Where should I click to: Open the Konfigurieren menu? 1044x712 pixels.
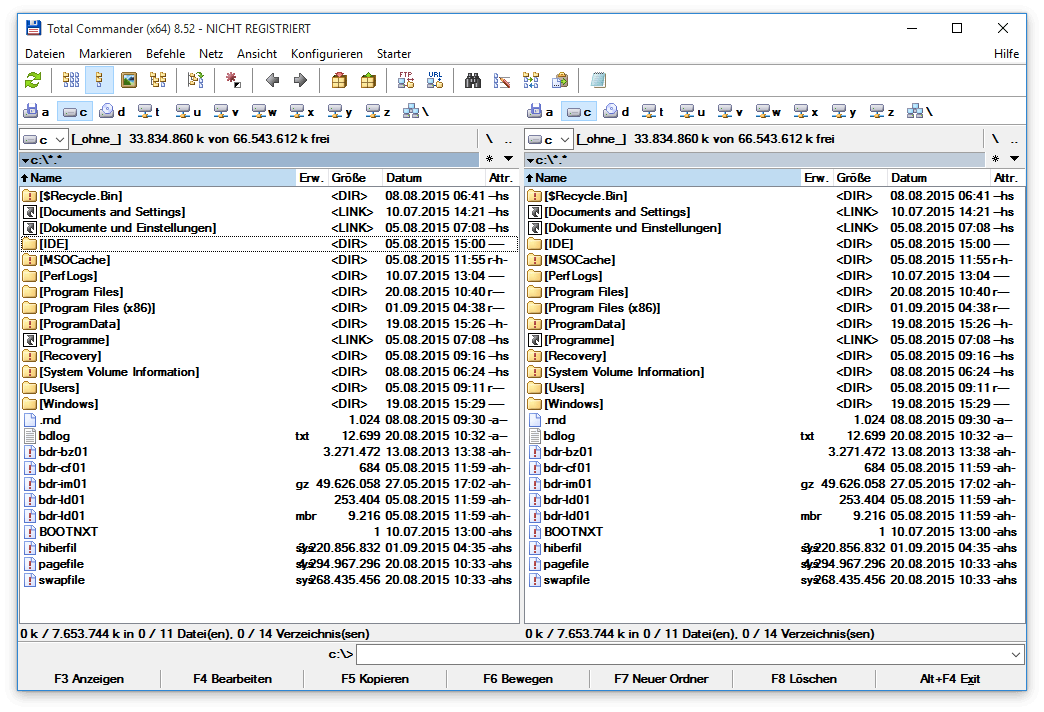coord(327,54)
